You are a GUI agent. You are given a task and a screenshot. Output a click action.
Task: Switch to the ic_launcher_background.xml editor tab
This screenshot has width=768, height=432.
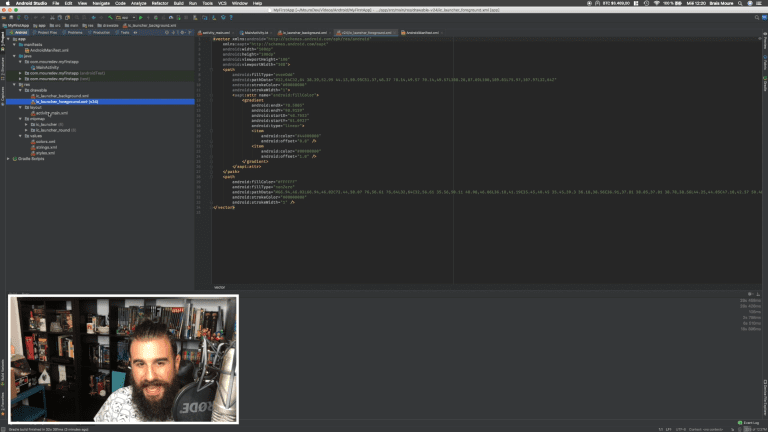304,33
